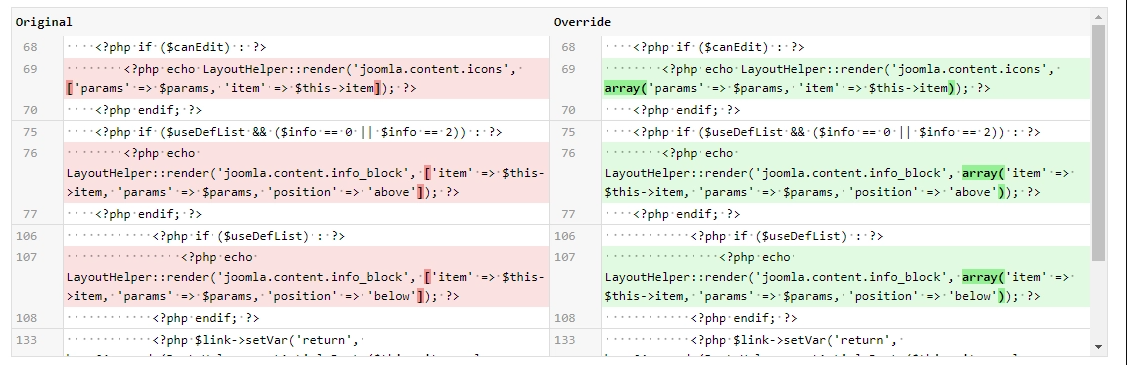Click line number 69 in Original pane
This screenshot has width=1127, height=365.
click(x=29, y=69)
